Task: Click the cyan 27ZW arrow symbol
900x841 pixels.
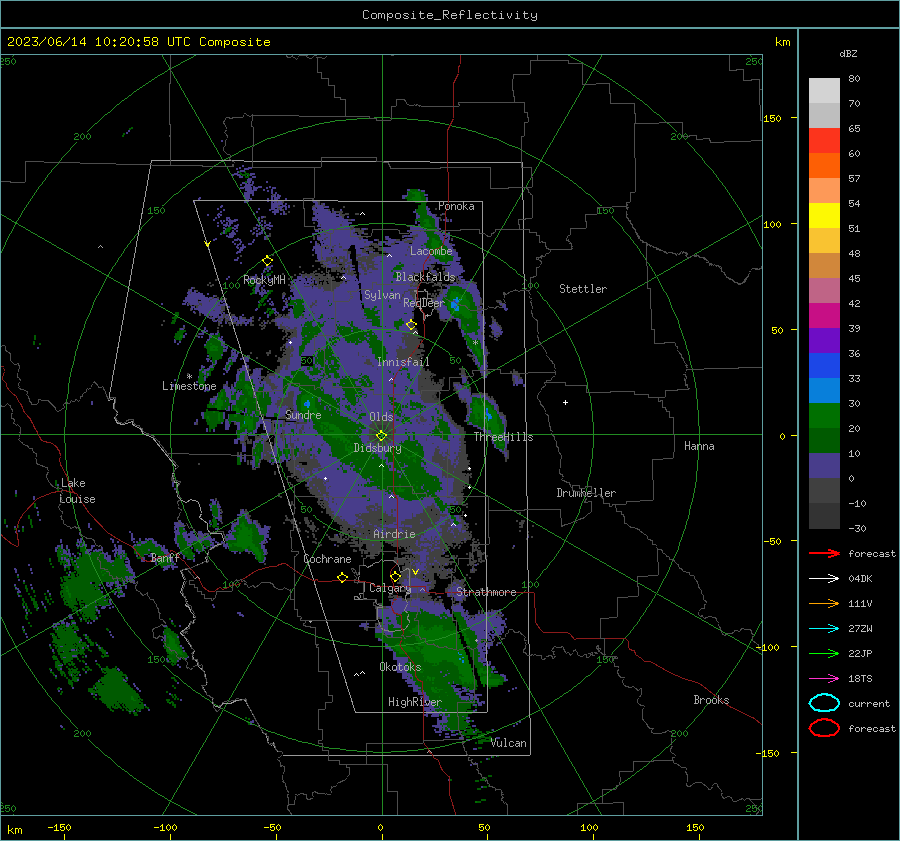Action: (x=824, y=629)
